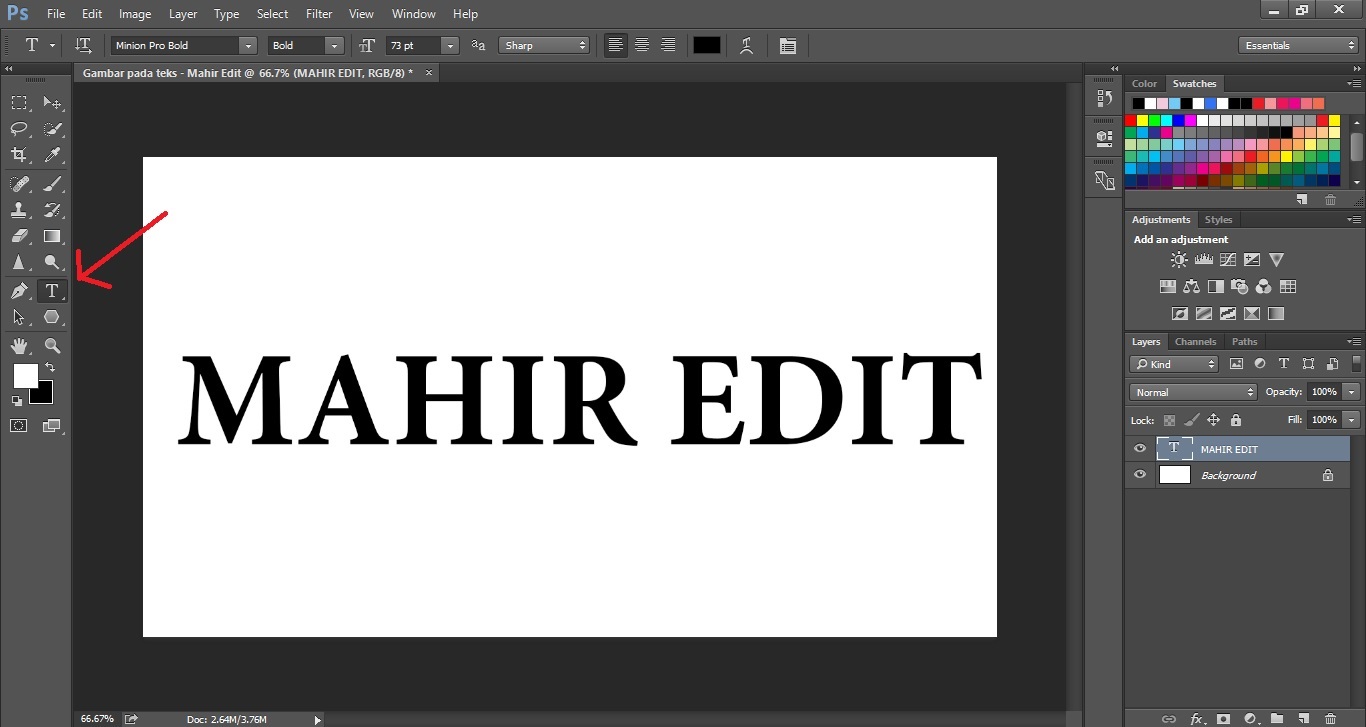Select the Crop tool
The height and width of the screenshot is (727, 1366).
18,156
